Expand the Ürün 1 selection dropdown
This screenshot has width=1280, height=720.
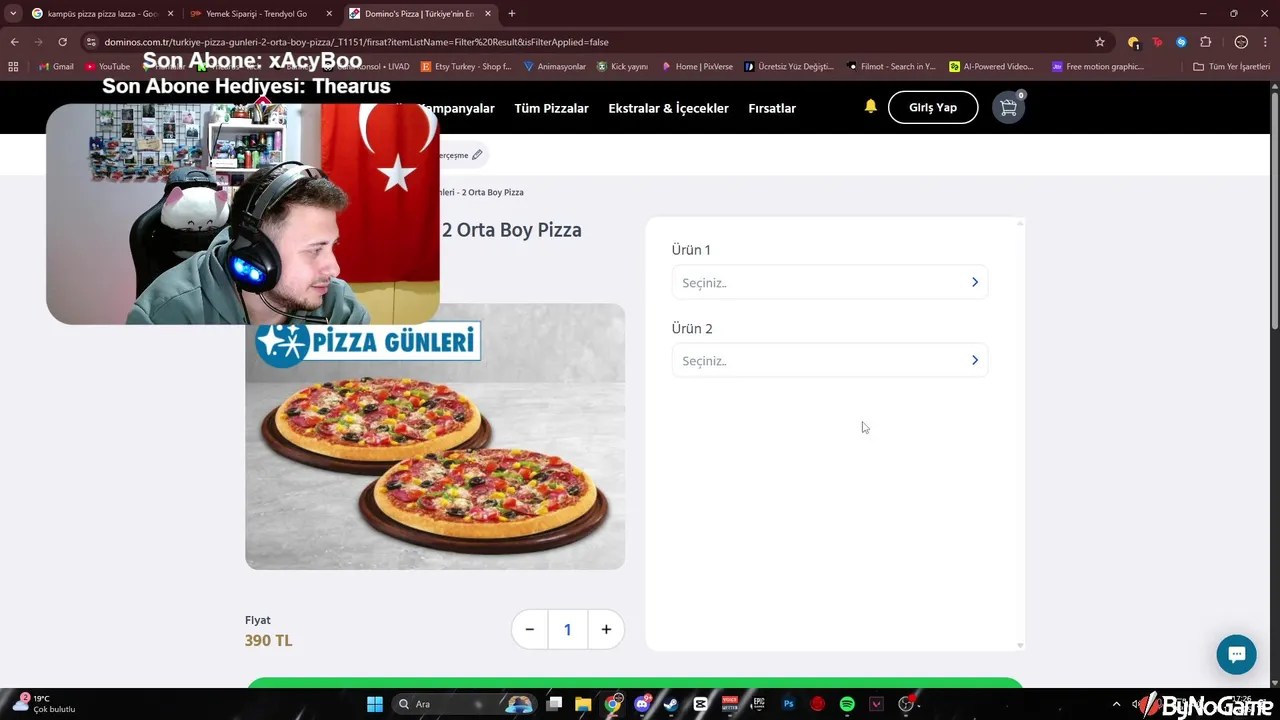pos(830,282)
